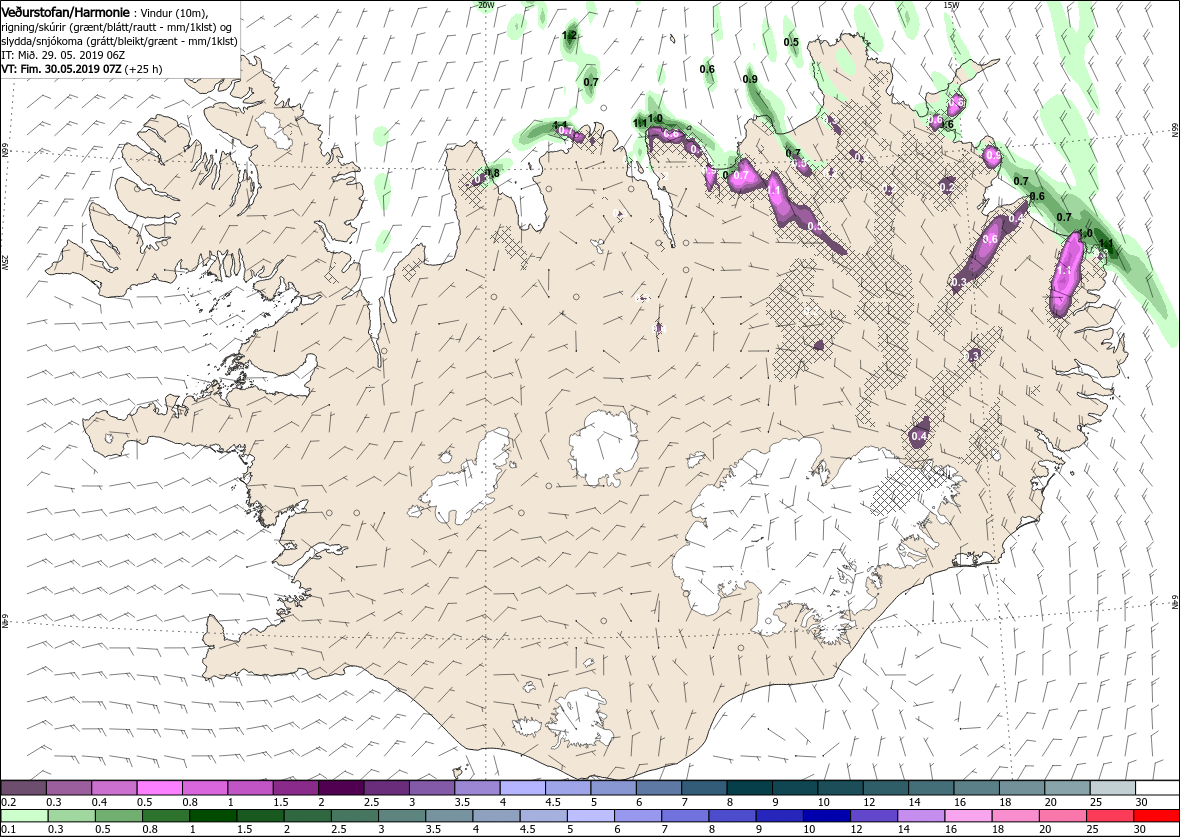Click the 1.2 precipitation value on map
1180x837 pixels.
pos(570,35)
